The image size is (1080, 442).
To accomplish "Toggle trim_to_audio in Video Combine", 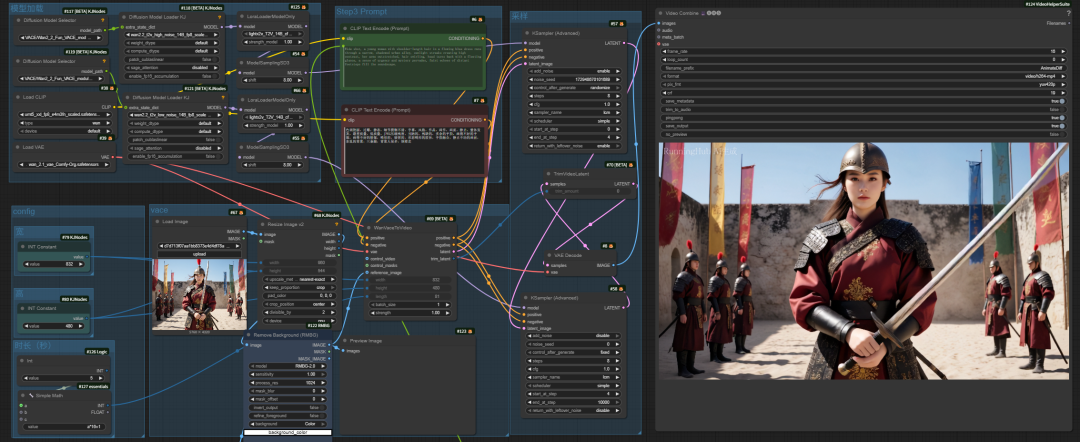I will [1061, 109].
